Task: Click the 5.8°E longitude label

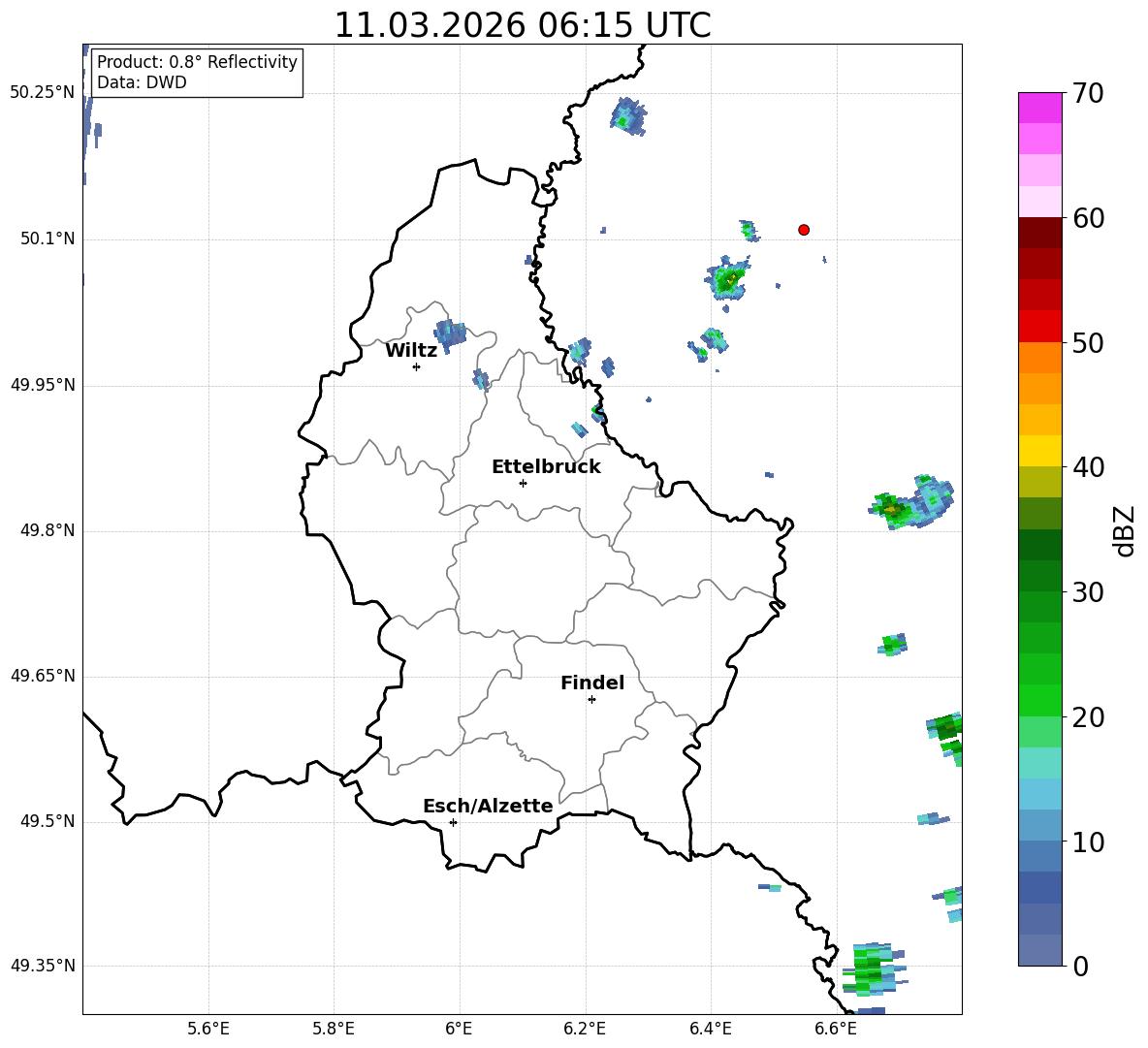Action: 334,1029
